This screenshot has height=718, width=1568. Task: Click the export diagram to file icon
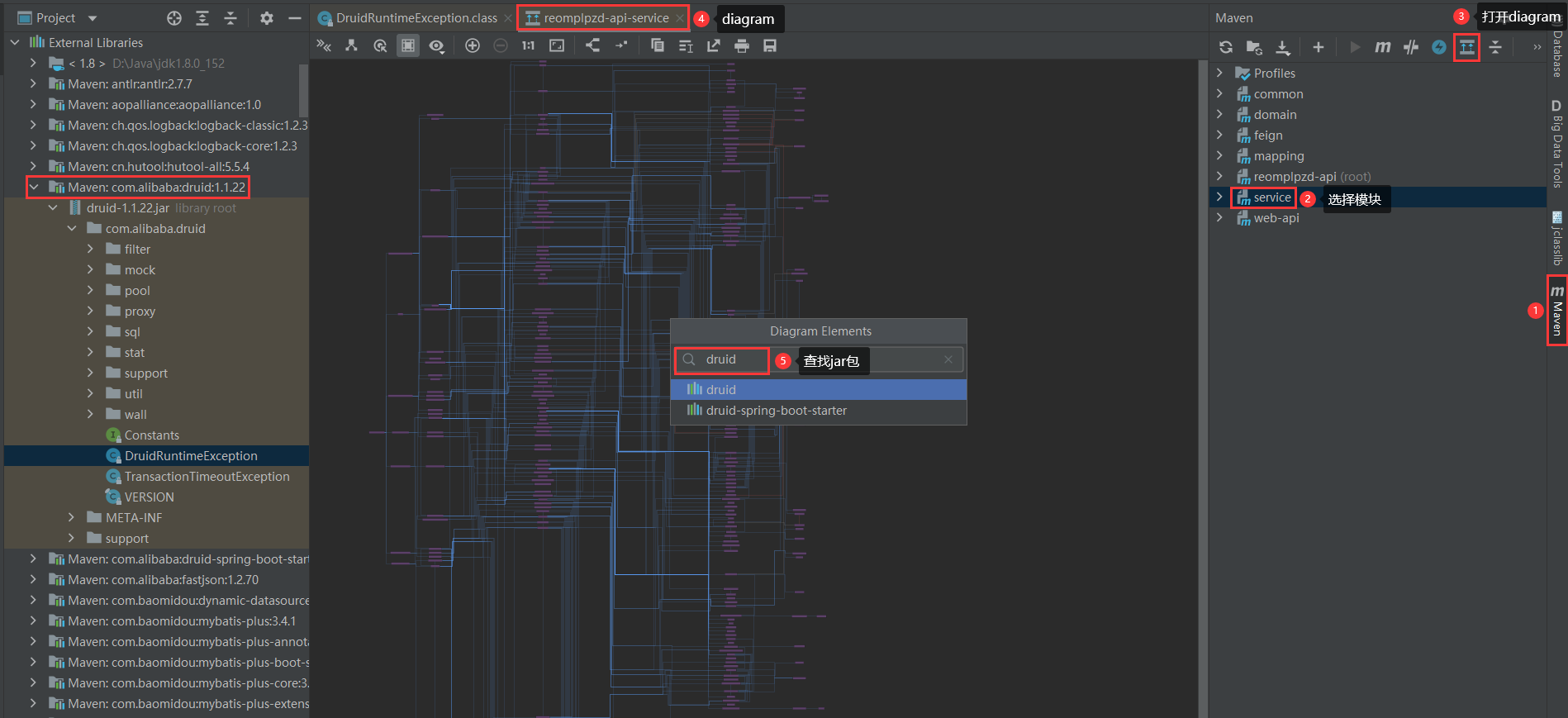714,45
